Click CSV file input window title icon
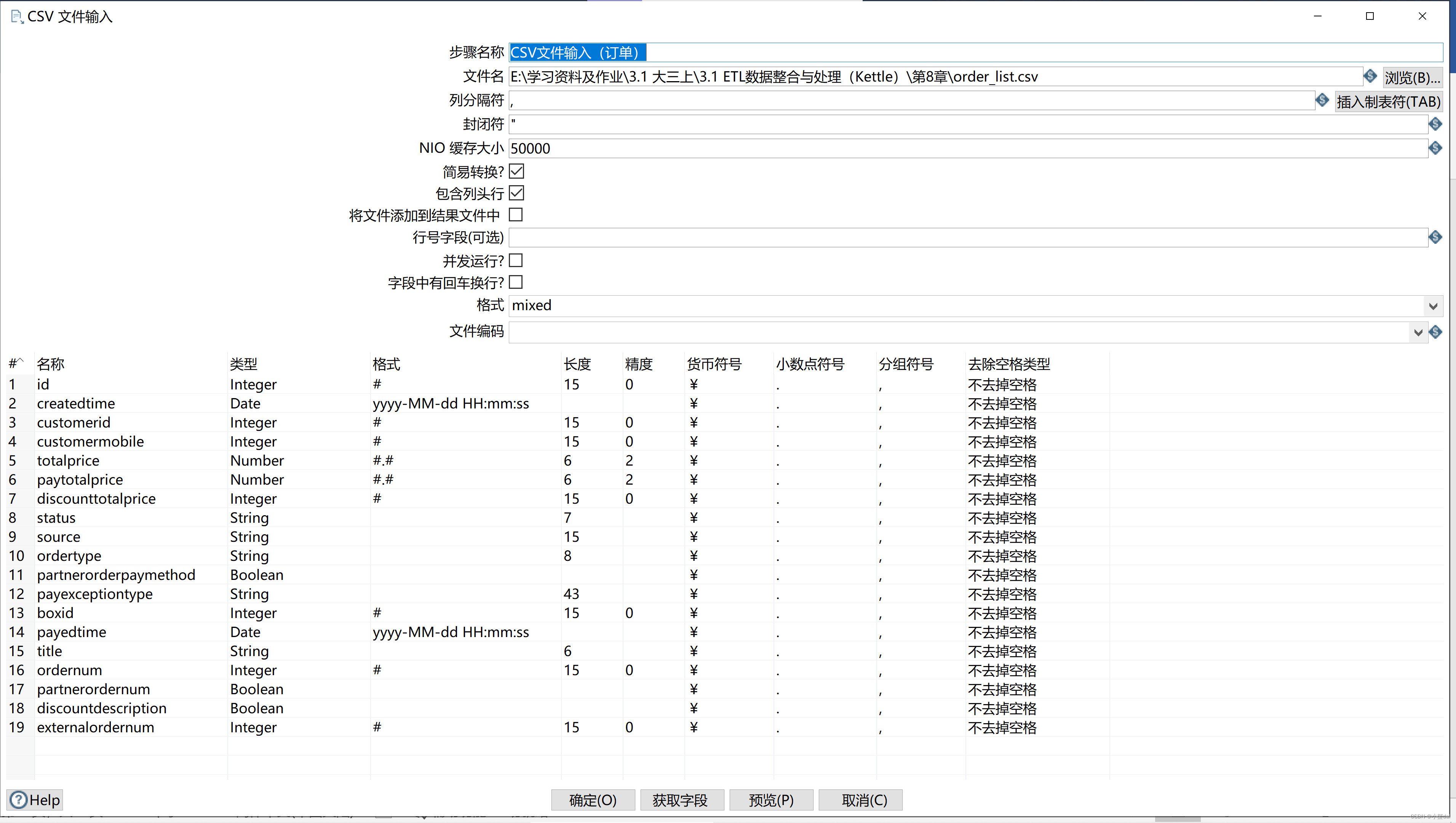 [x=17, y=16]
